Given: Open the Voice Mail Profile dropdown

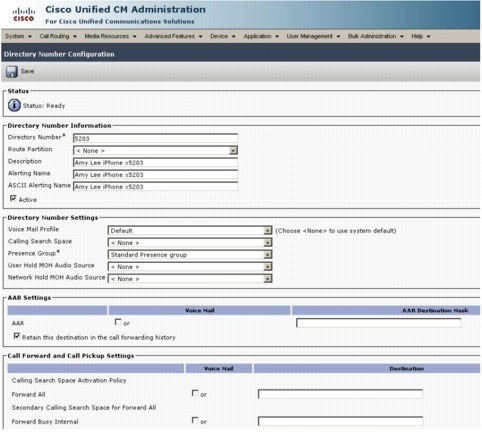Looking at the screenshot, I should pos(190,231).
